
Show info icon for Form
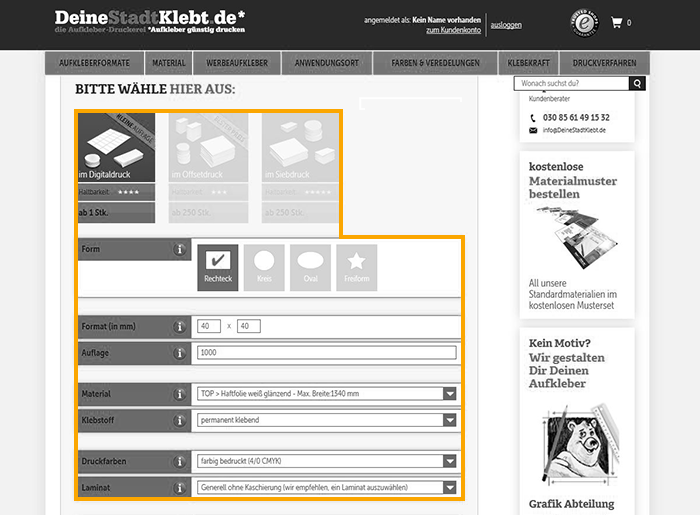pos(179,249)
